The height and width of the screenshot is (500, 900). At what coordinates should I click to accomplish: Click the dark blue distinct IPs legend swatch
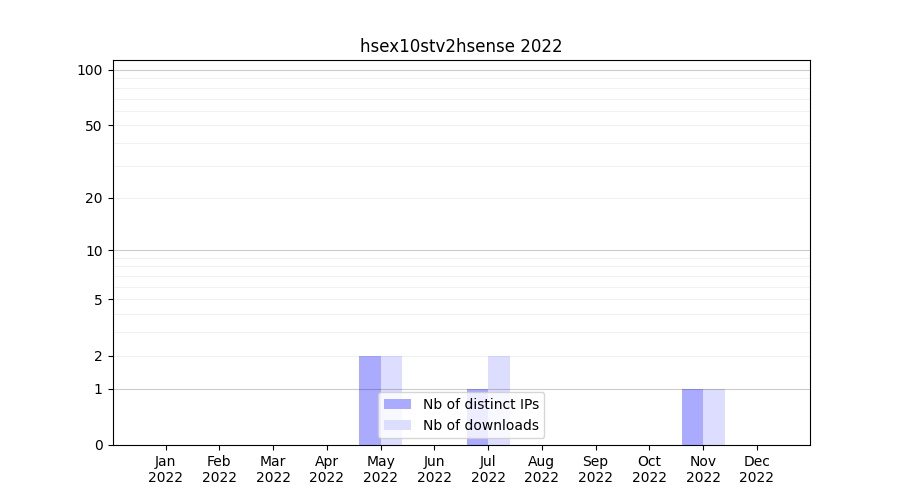[x=397, y=404]
